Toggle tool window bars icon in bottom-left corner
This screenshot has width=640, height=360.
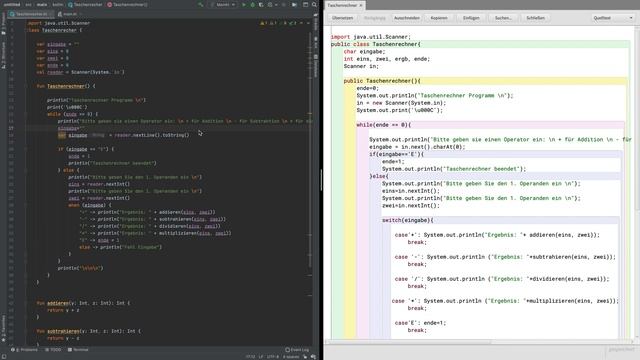tap(3, 356)
